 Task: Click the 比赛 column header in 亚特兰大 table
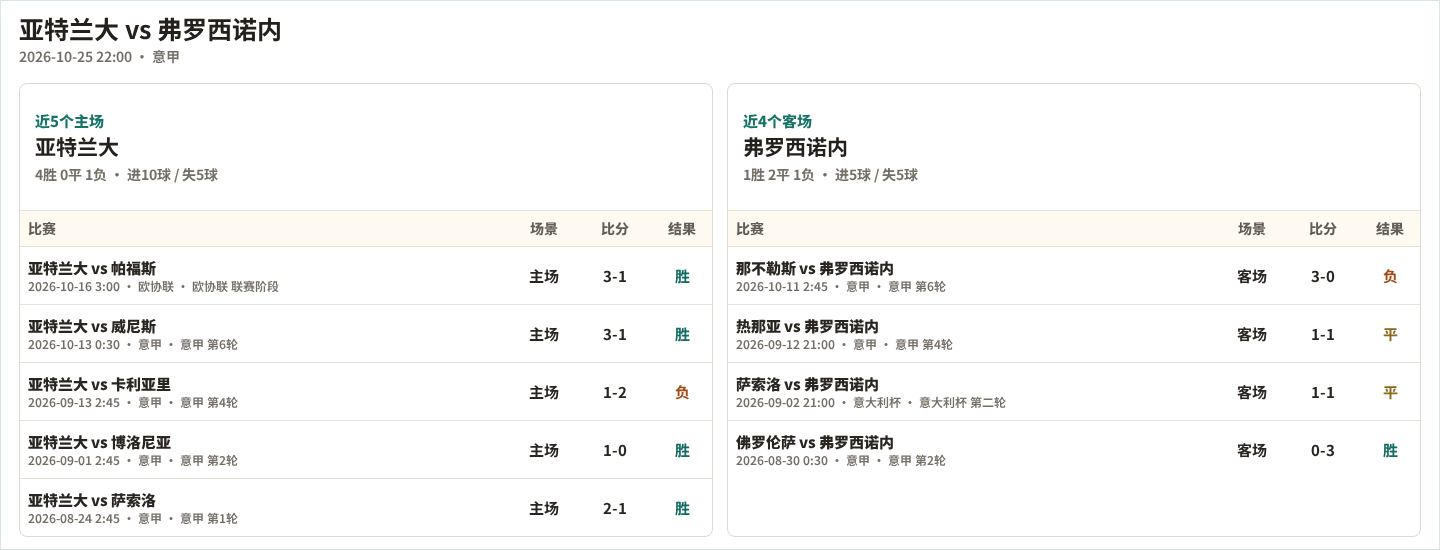click(42, 229)
